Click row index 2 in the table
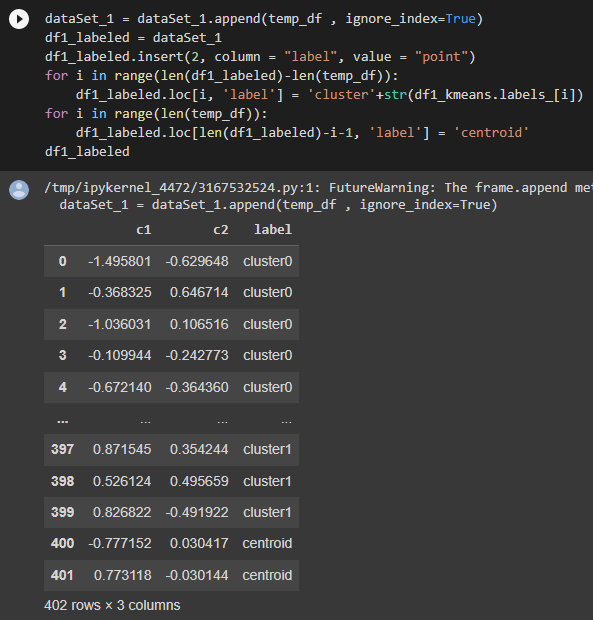The height and width of the screenshot is (620, 593). pos(62,325)
